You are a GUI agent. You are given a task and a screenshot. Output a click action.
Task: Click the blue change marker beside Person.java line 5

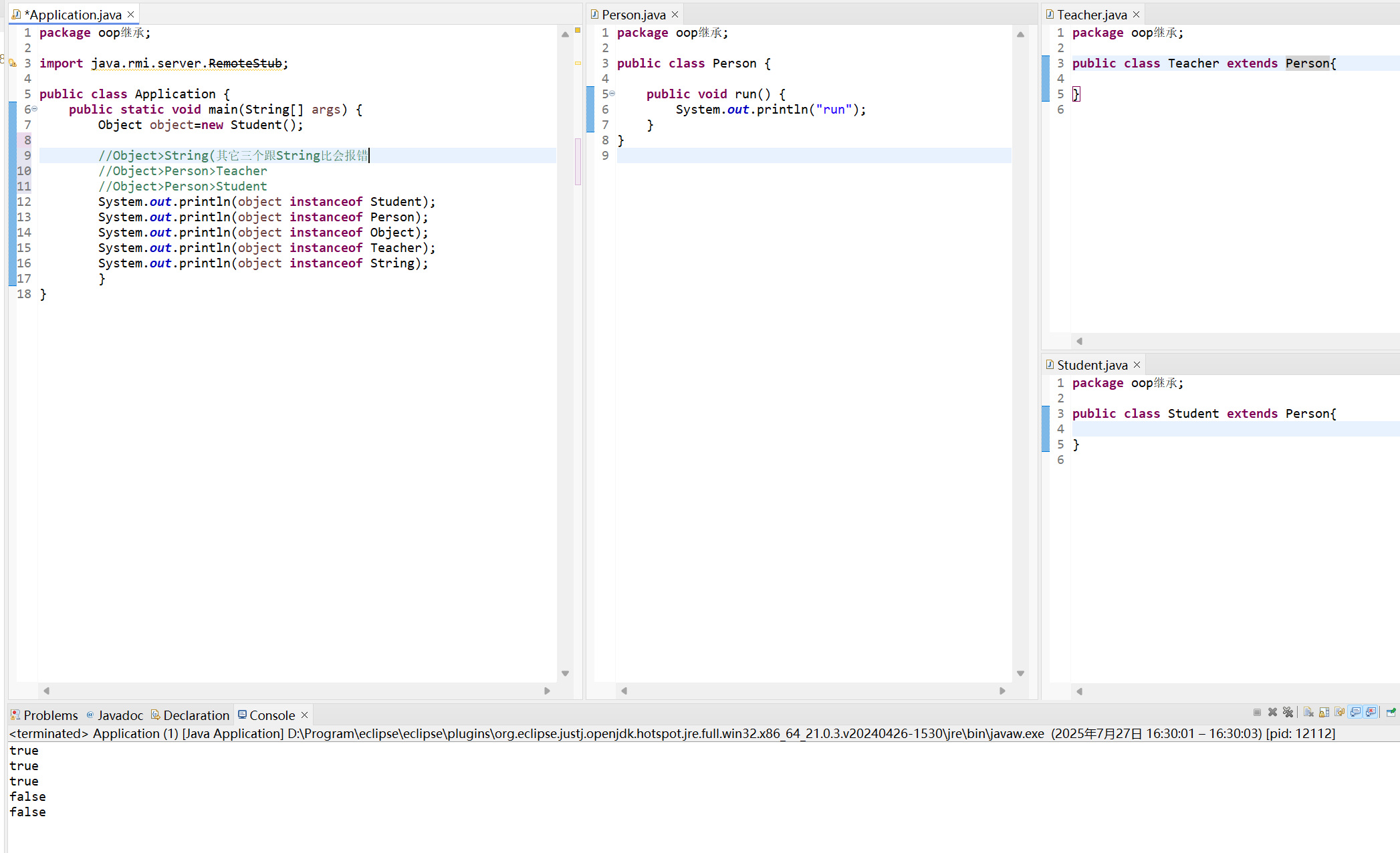590,109
